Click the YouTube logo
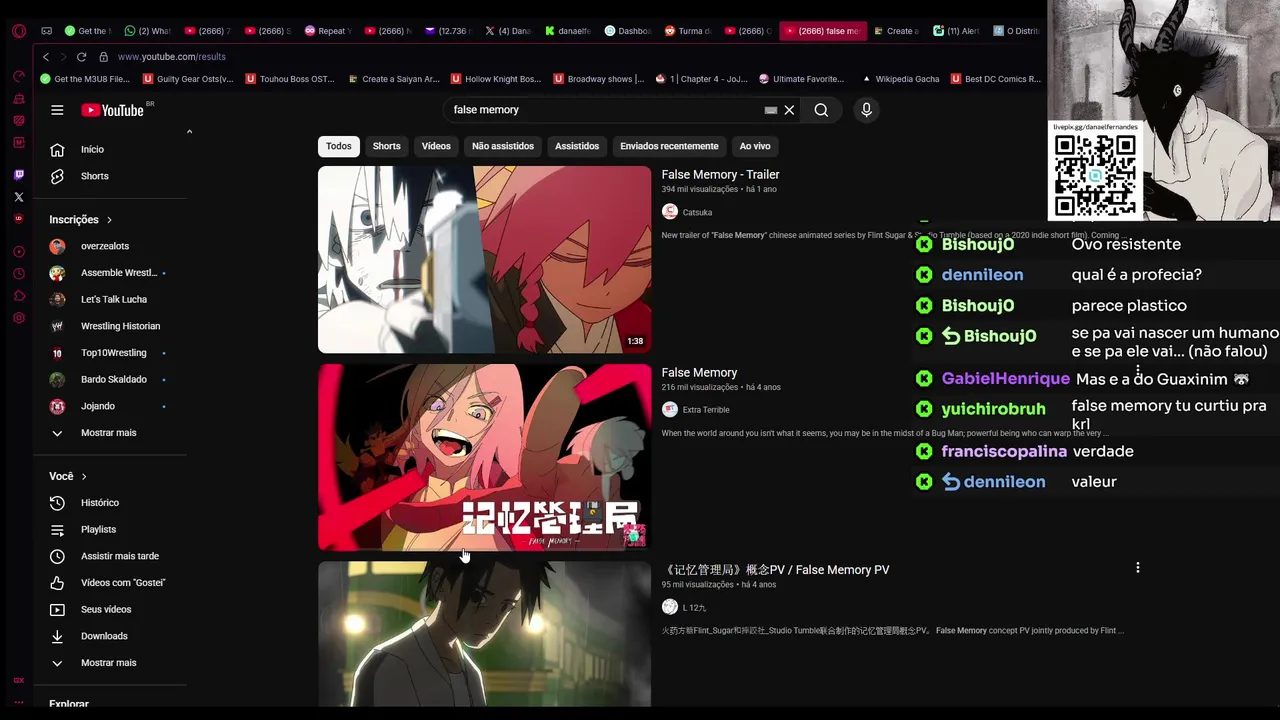The image size is (1280, 720). point(113,110)
